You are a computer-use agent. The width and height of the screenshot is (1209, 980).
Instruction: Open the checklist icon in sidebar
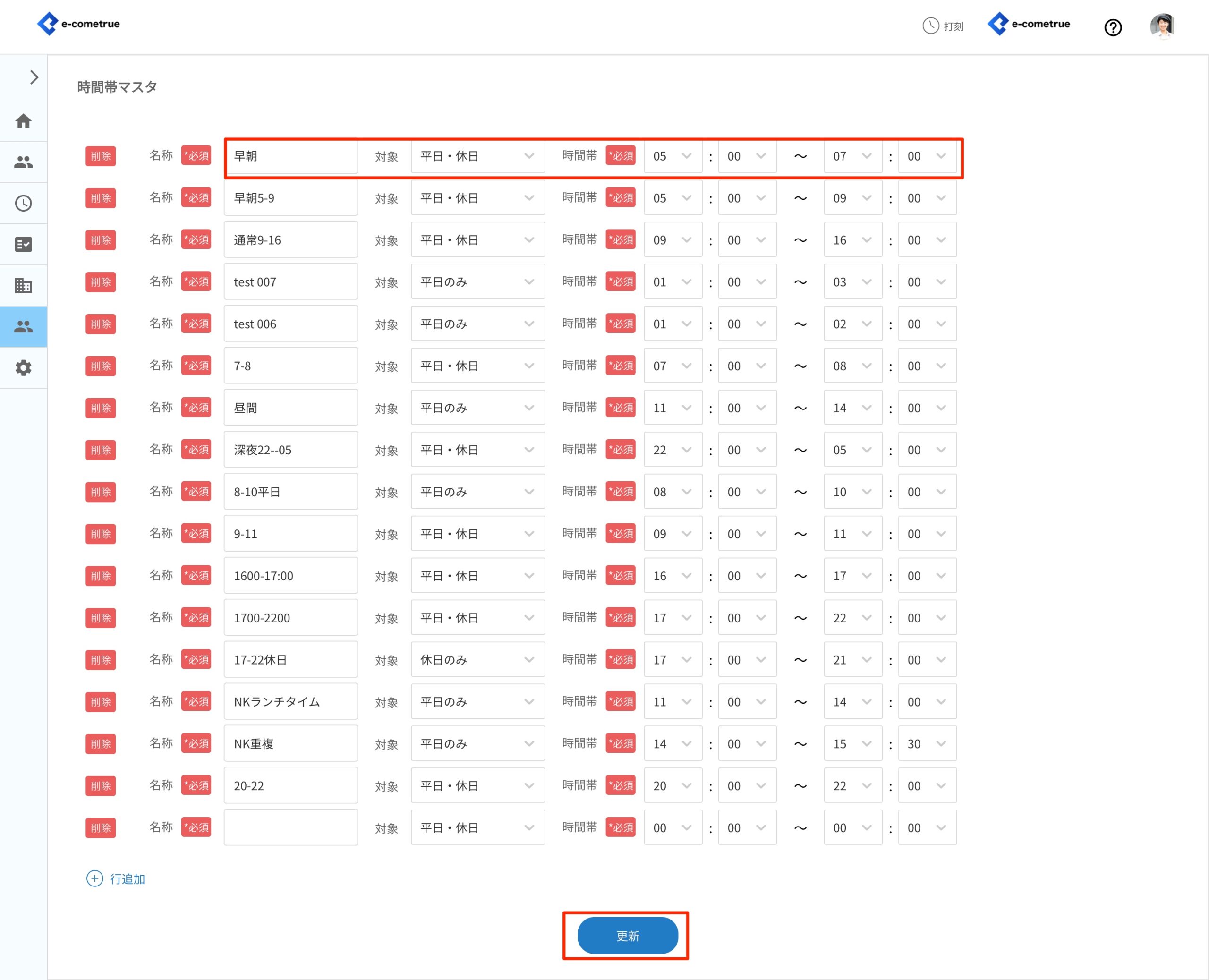click(23, 245)
